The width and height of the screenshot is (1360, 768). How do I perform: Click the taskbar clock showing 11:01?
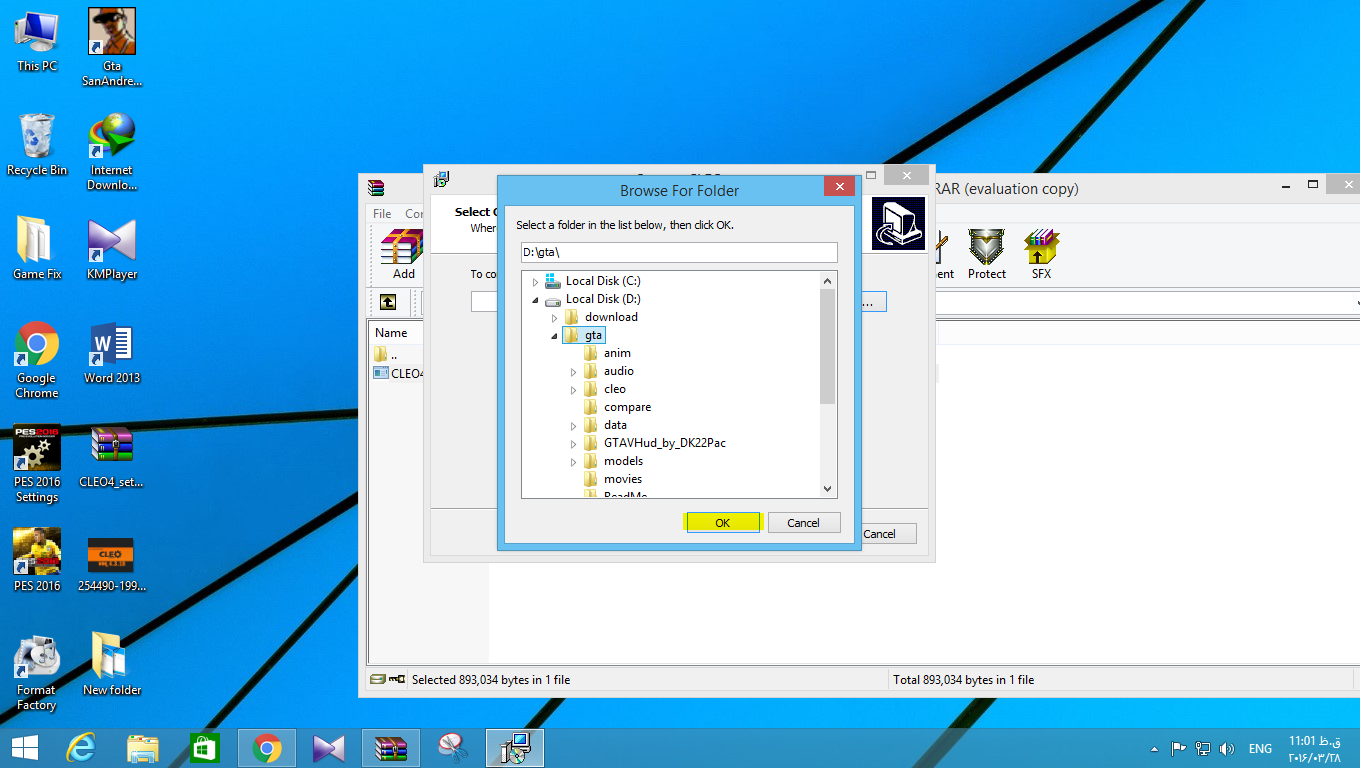tap(1315, 748)
